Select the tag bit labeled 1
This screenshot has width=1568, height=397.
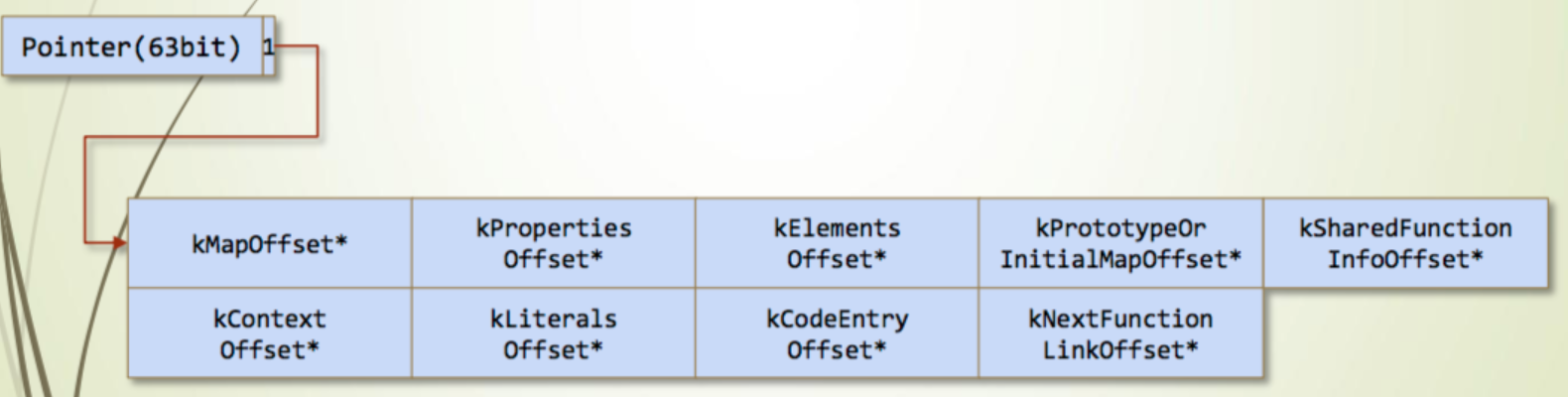[x=269, y=47]
